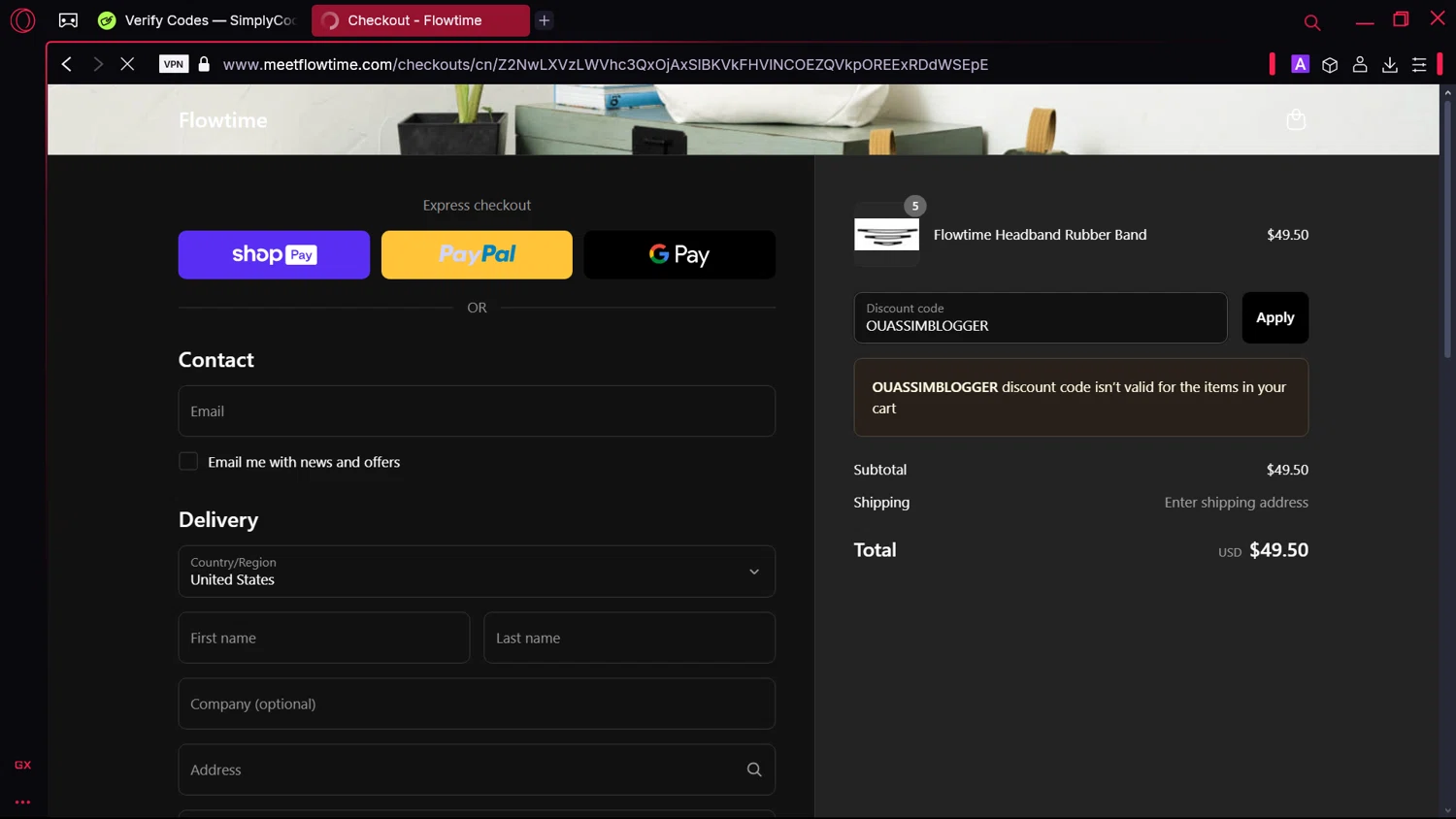Click the 'Enter shipping address' text
Image resolution: width=1456 pixels, height=819 pixels.
point(1236,503)
